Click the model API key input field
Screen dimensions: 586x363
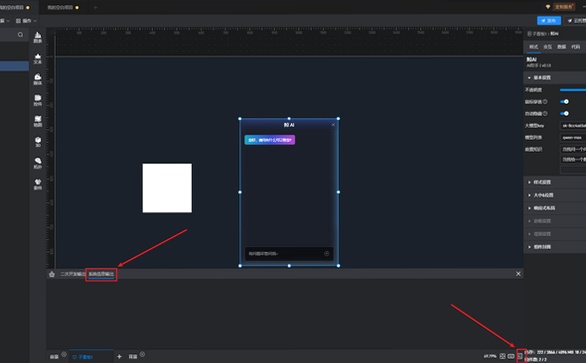click(573, 126)
